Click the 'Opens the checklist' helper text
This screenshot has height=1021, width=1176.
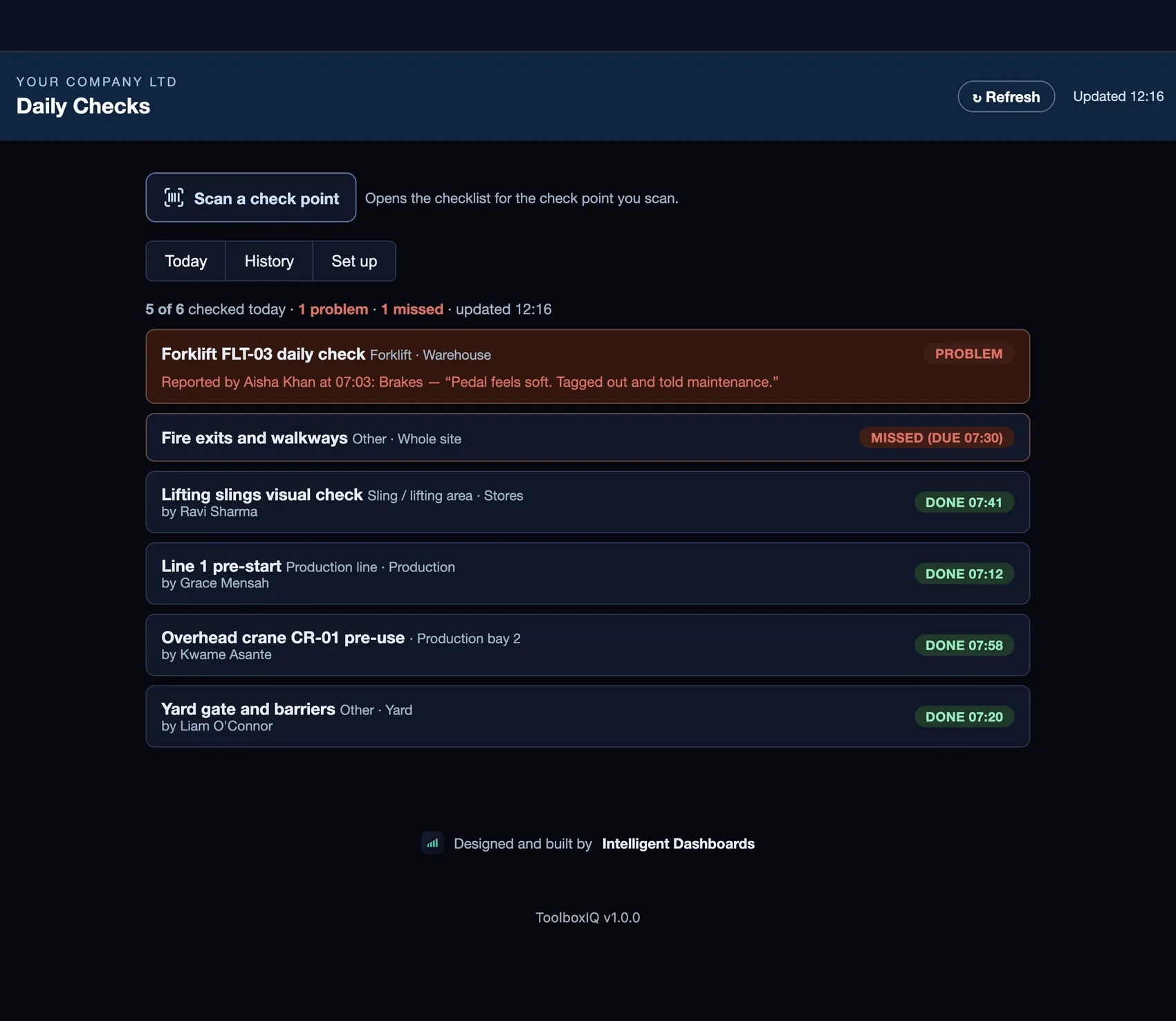coord(522,198)
